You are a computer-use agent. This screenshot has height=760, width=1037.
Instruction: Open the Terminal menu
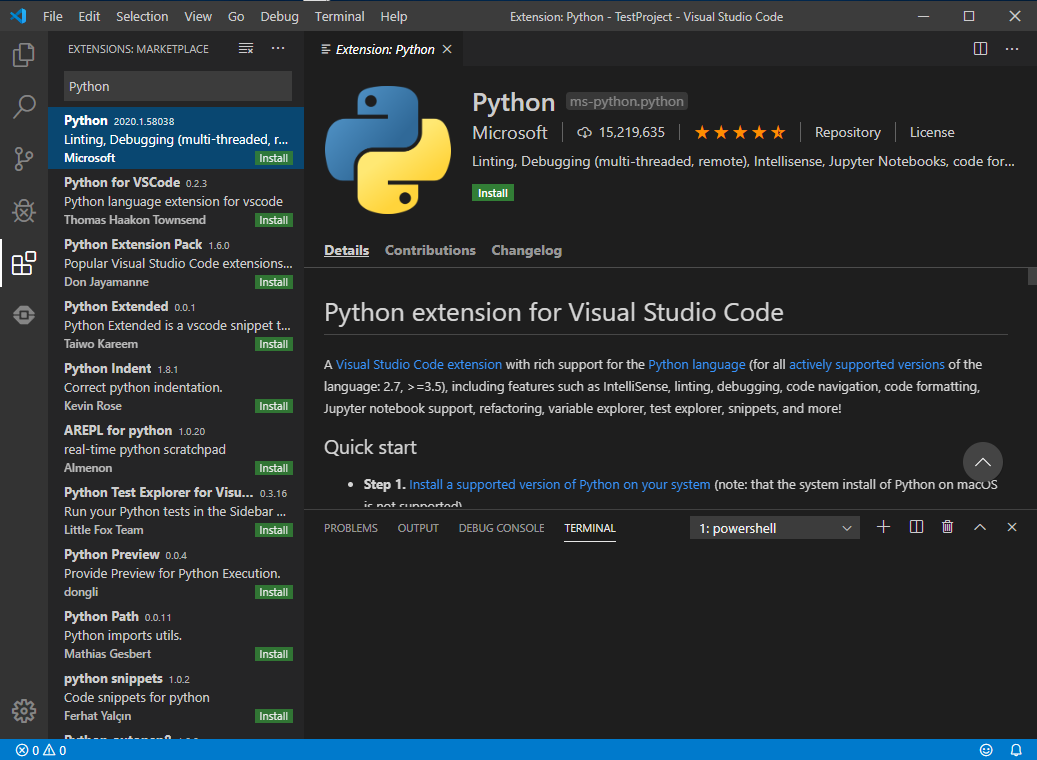(x=339, y=17)
